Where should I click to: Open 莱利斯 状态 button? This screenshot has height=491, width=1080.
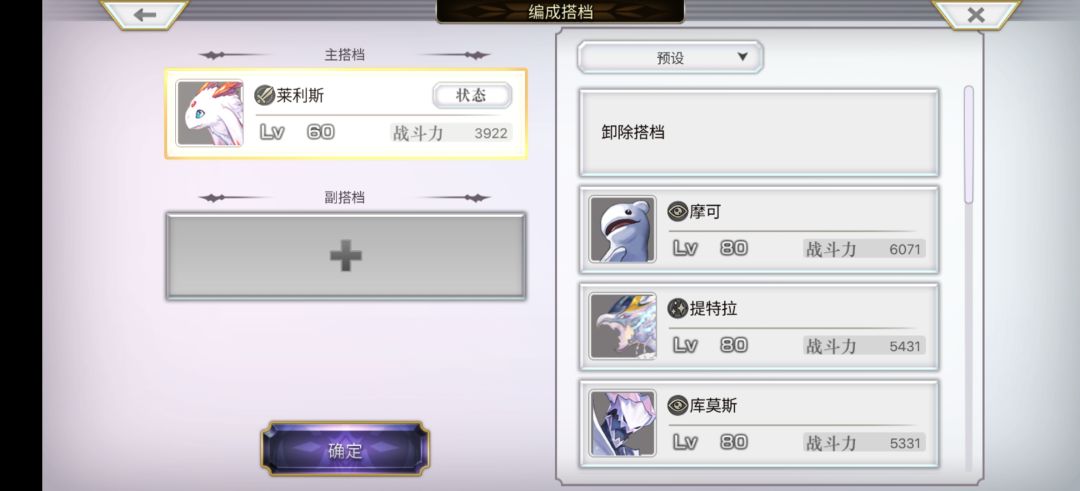472,95
